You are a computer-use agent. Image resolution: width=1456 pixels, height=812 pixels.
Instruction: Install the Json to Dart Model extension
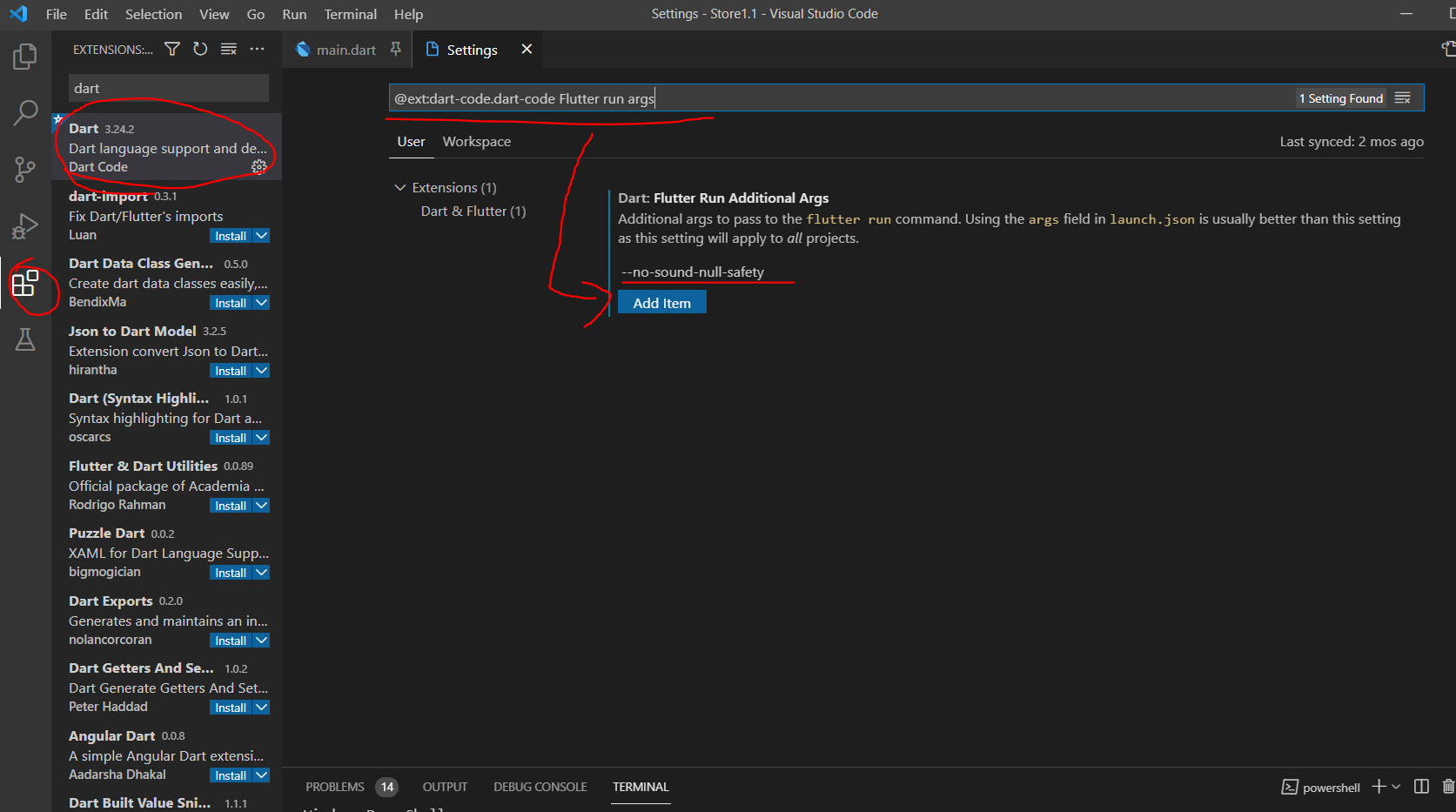click(x=231, y=371)
